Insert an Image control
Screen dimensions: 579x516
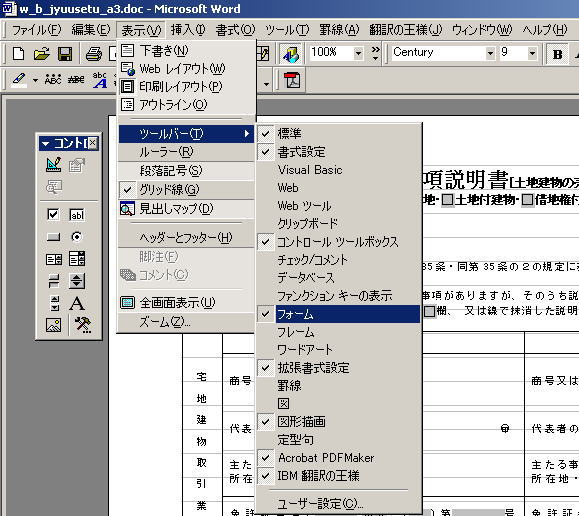(54, 325)
